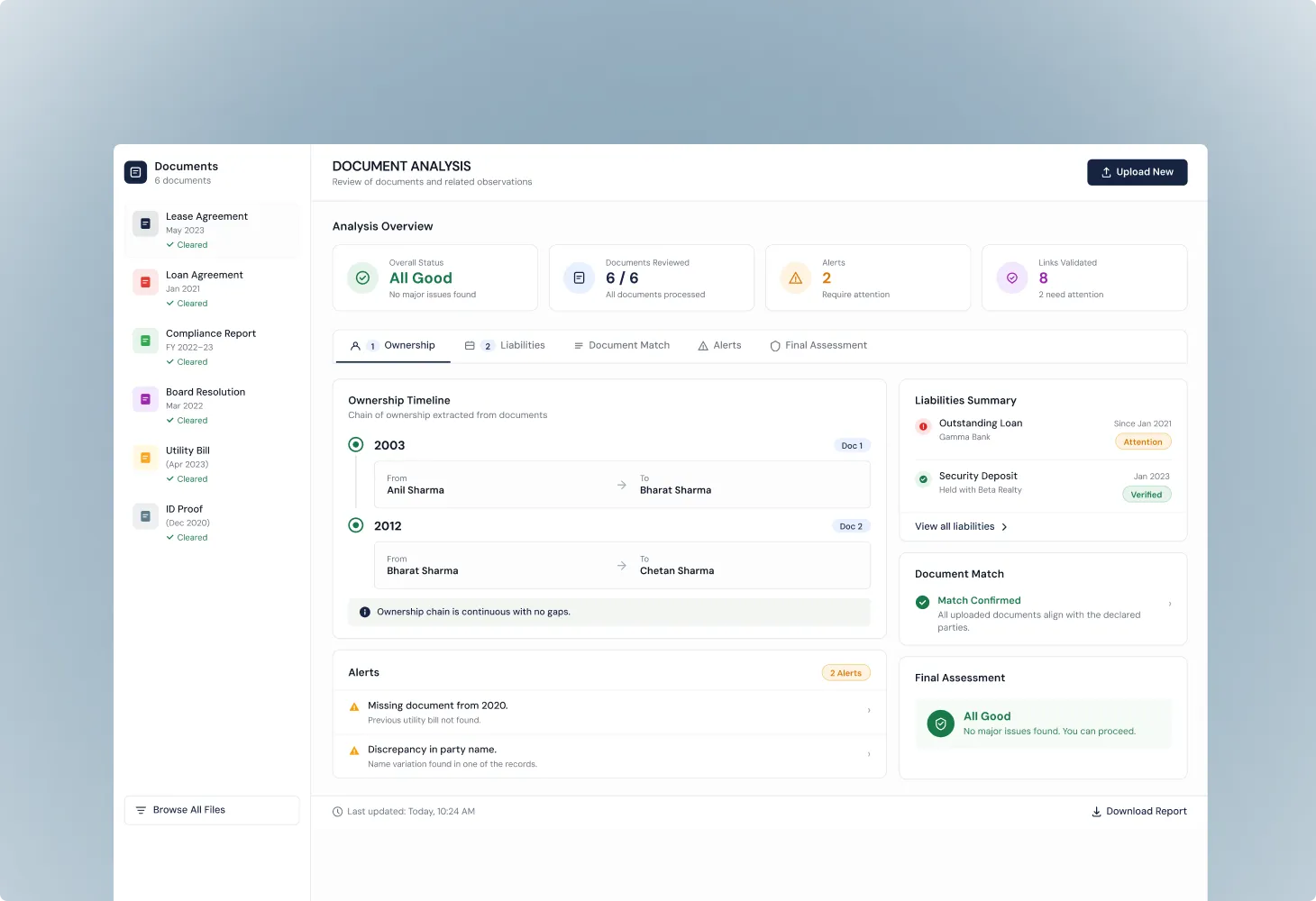Click the Verified status badge
1316x901 pixels.
click(1147, 495)
